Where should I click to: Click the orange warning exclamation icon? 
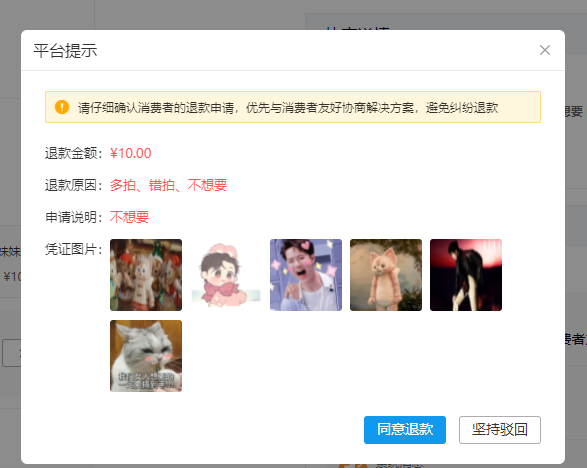(x=62, y=107)
